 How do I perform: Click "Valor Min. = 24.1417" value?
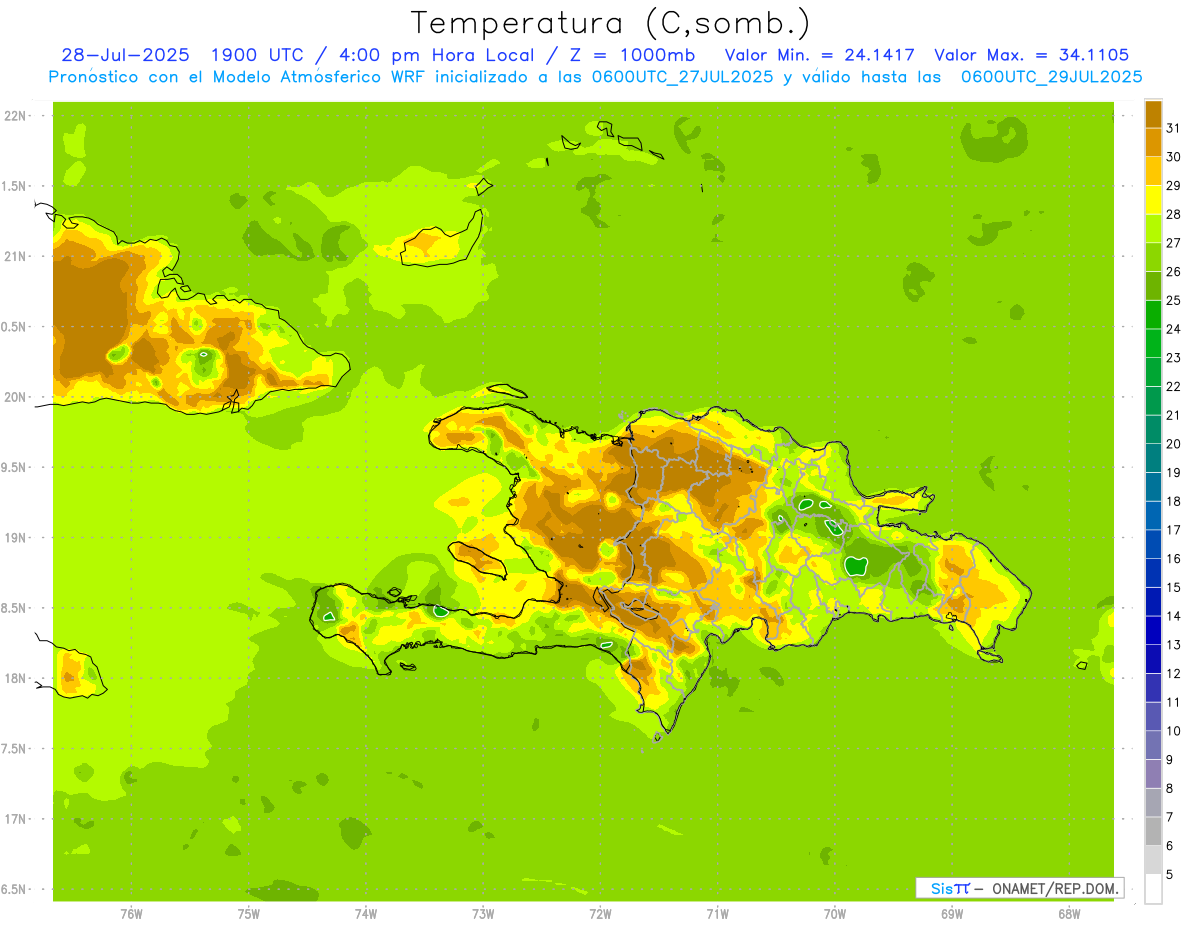[x=819, y=55]
